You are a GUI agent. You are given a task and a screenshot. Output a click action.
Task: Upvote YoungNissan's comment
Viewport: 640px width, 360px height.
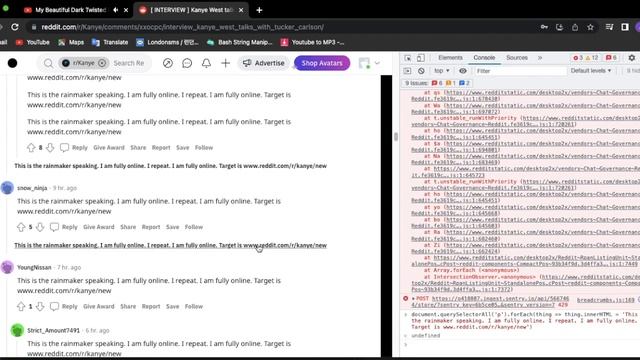[x=21, y=306]
